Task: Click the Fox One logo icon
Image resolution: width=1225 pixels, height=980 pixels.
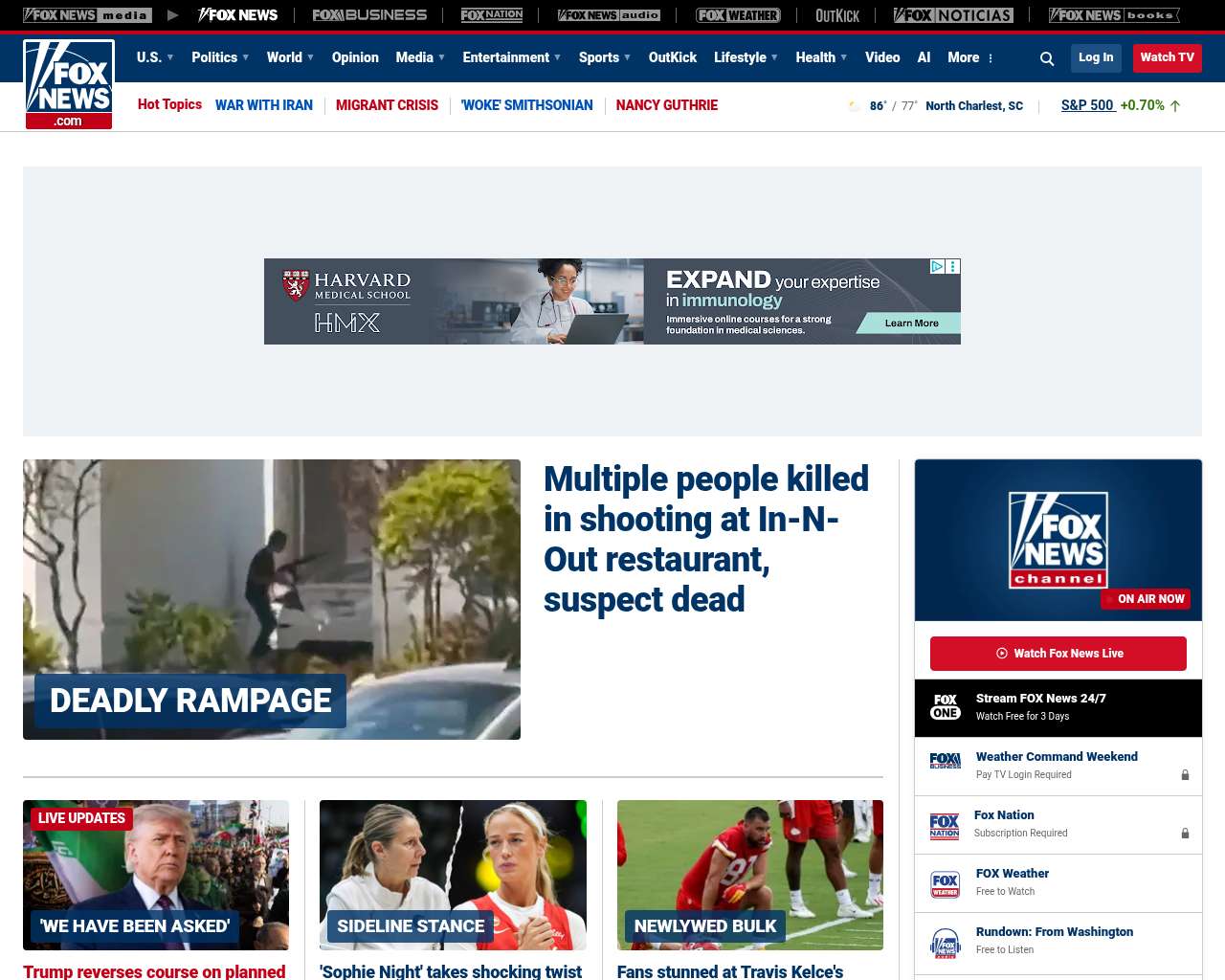Action: [x=946, y=707]
